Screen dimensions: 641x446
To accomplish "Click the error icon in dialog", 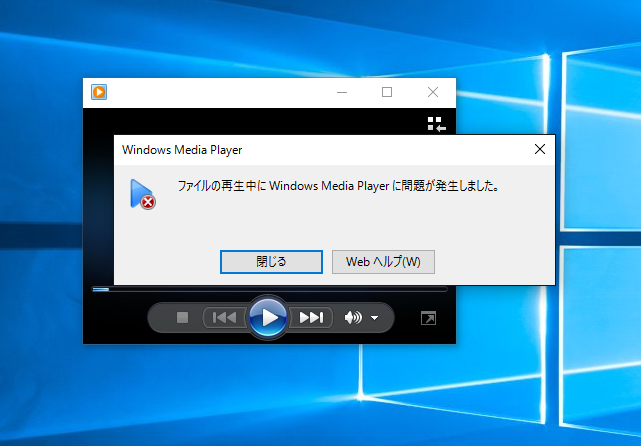I will (142, 194).
